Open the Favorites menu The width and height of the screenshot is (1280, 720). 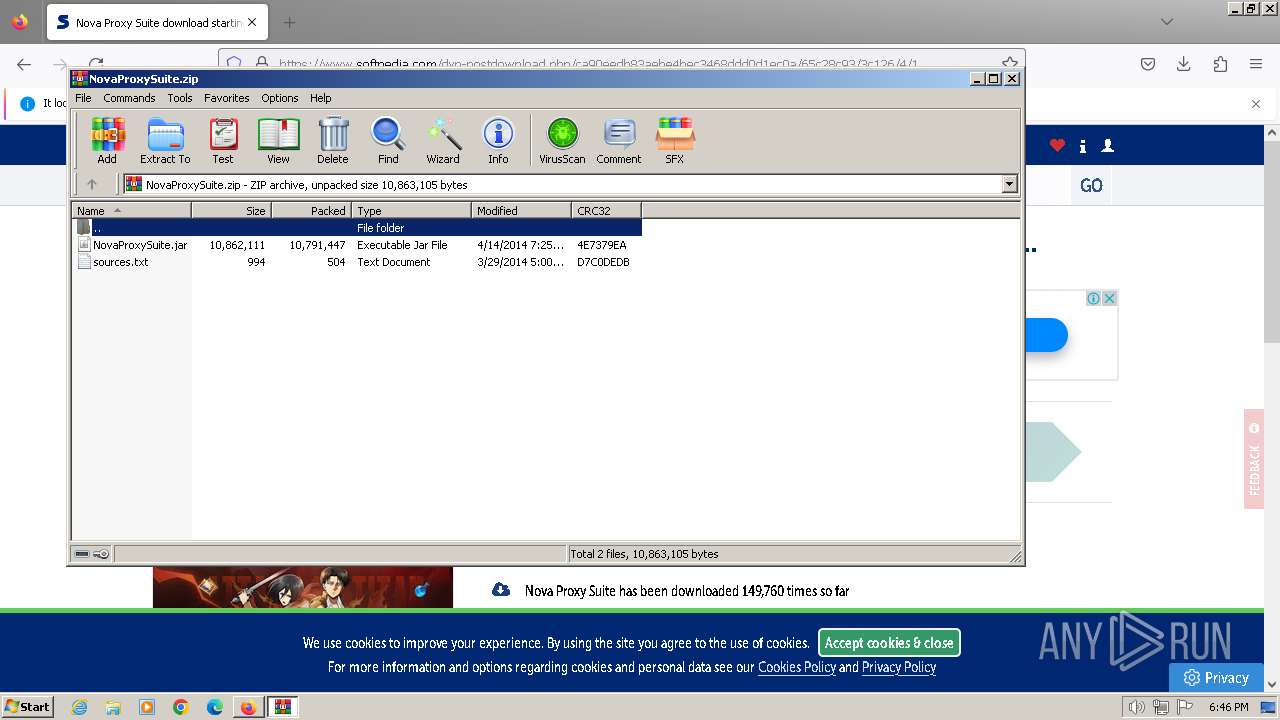pyautogui.click(x=227, y=98)
